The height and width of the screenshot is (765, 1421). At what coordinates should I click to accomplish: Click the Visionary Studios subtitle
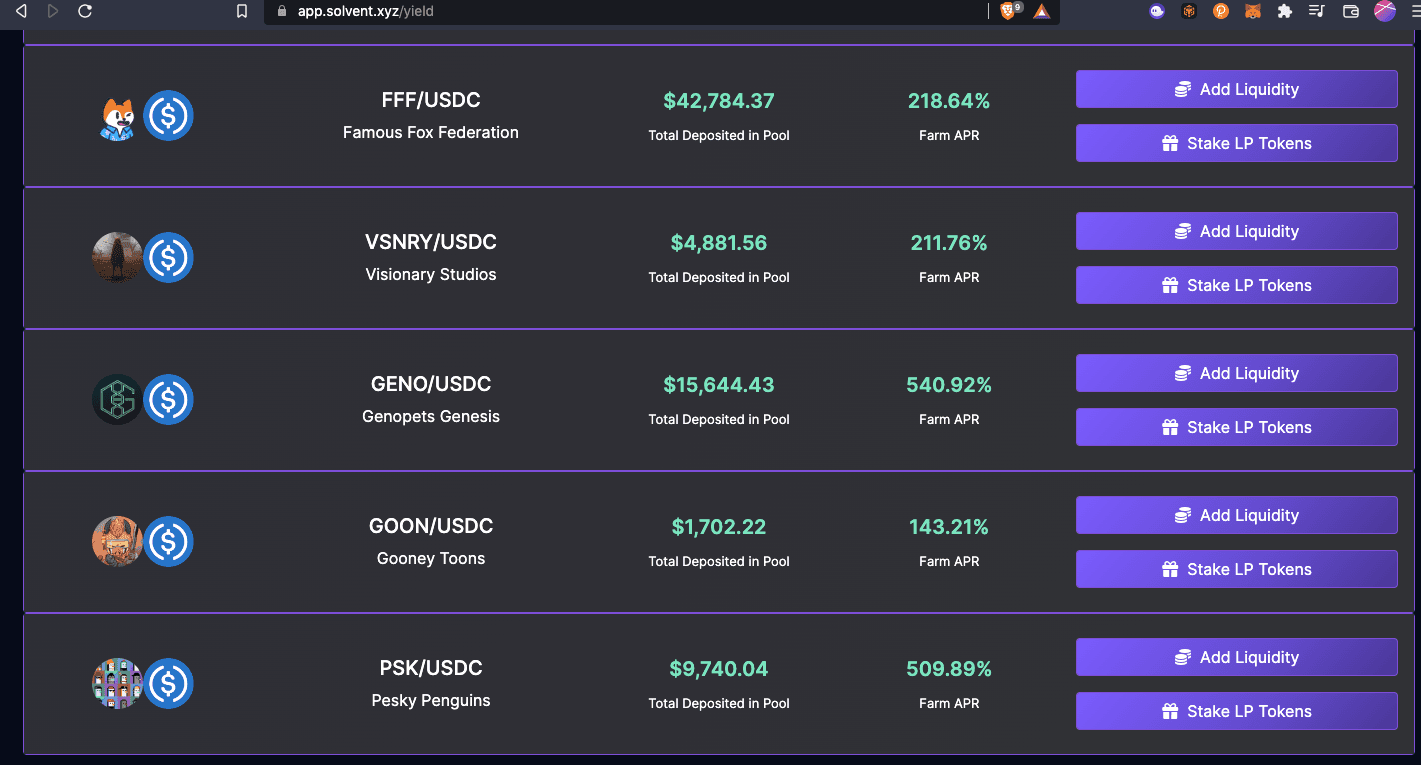pyautogui.click(x=431, y=274)
